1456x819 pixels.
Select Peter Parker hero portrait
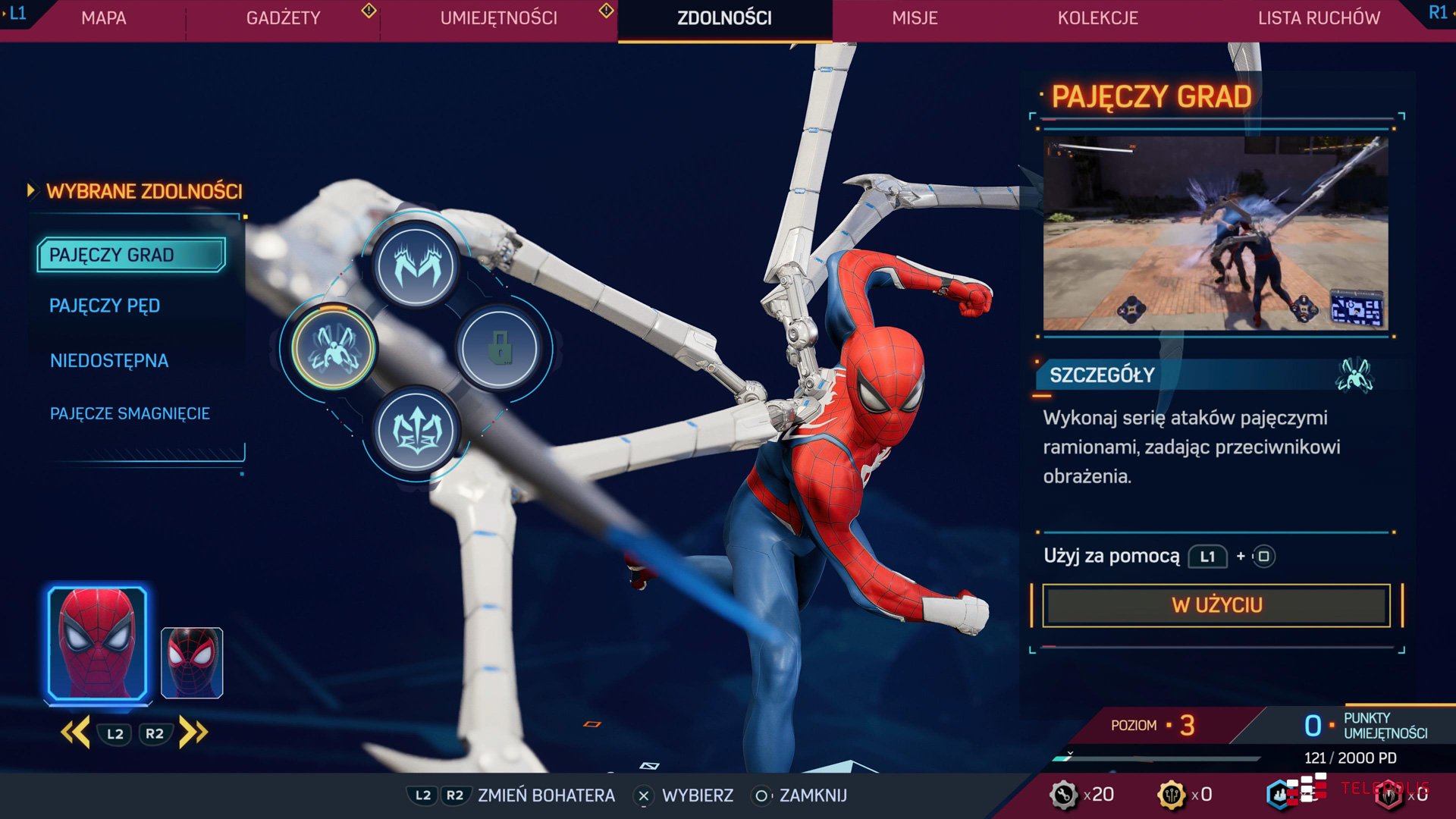coord(97,642)
